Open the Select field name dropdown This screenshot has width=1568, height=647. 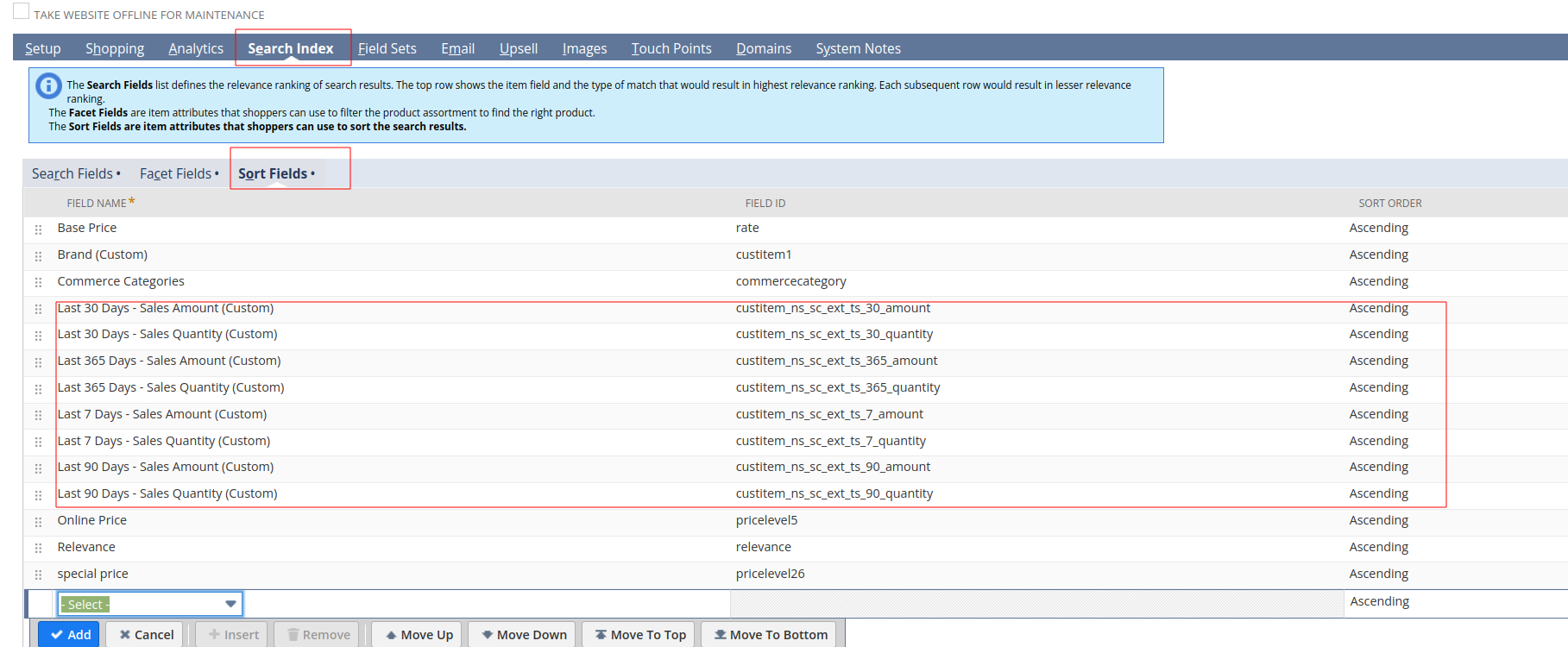point(150,604)
